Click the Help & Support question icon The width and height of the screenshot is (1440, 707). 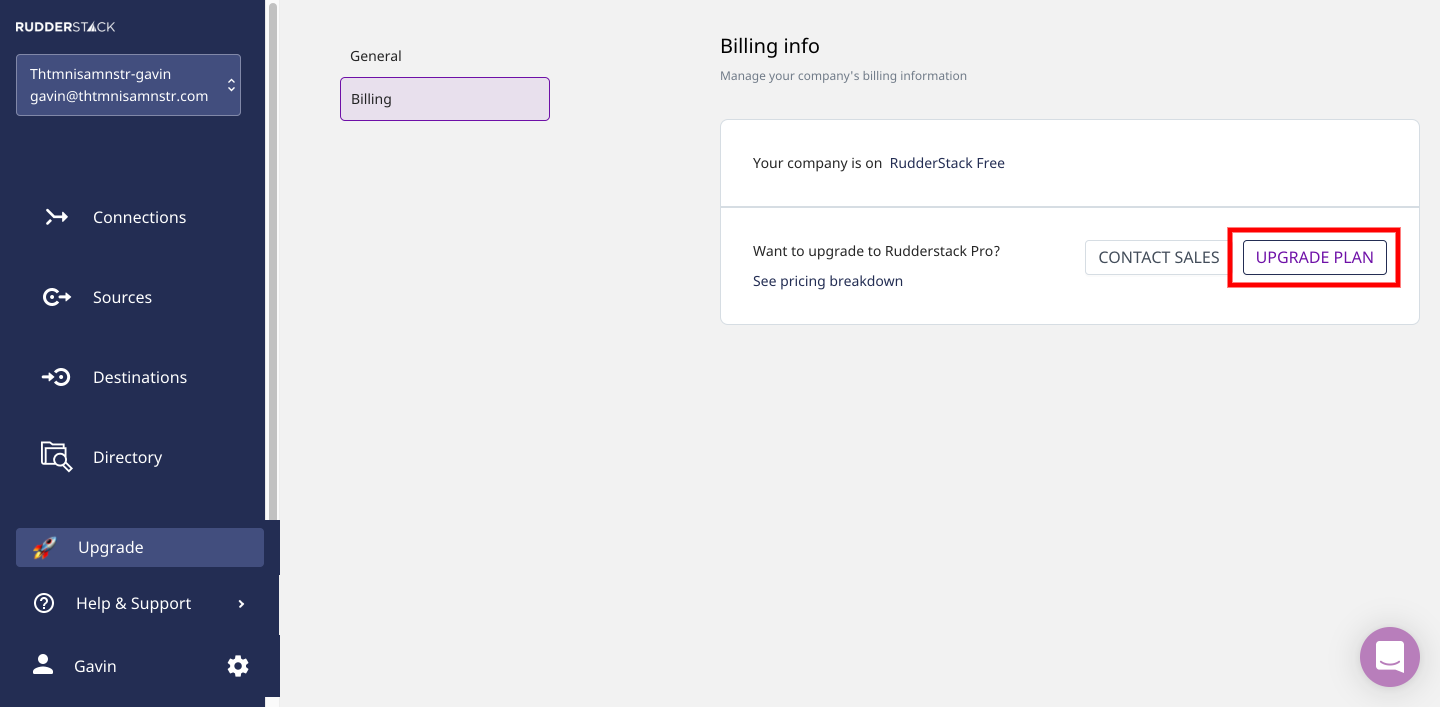coord(44,603)
